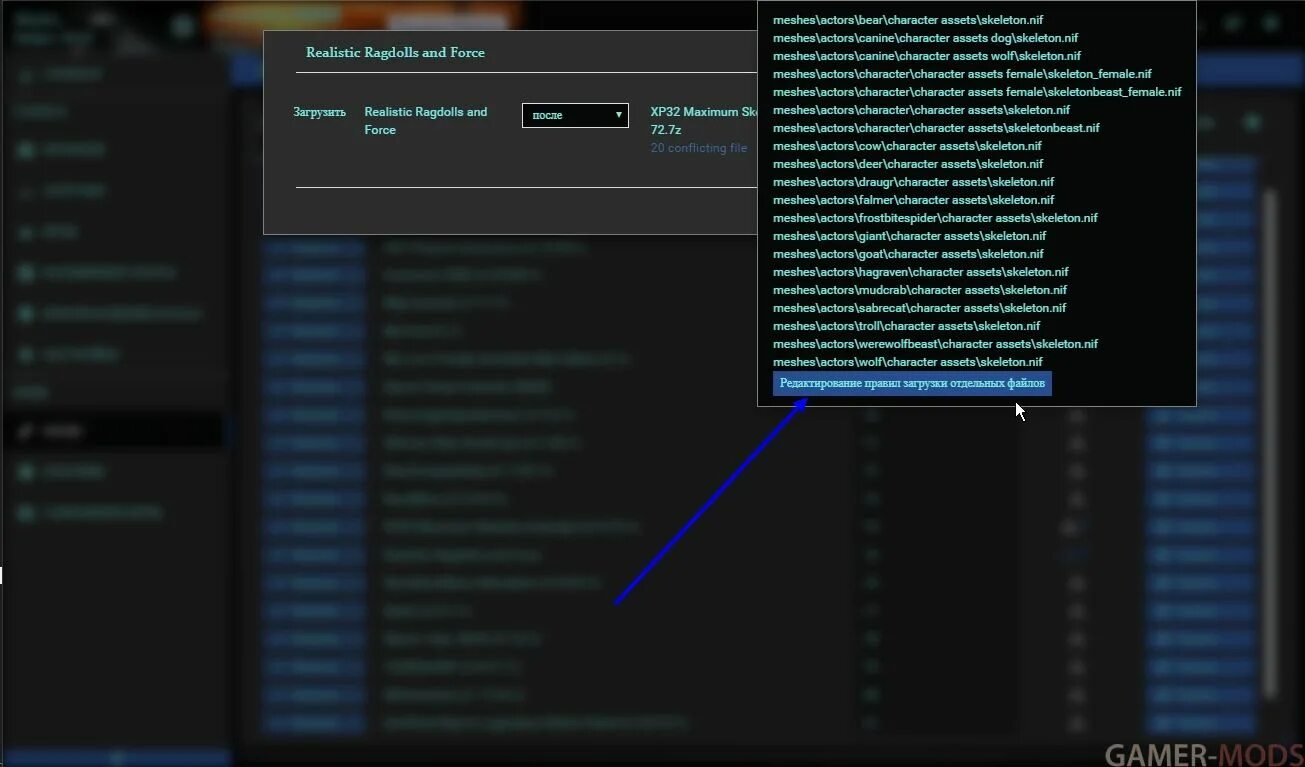This screenshot has height=767, width=1305.
Task: Click the "Realistic Ragdolls and Force" mod name in the rule row
Action: 426,121
